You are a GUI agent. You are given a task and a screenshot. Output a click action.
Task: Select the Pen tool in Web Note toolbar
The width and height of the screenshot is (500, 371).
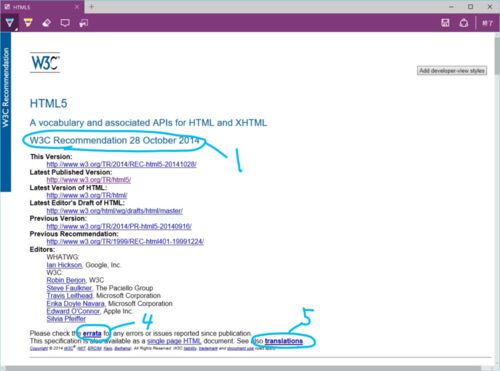click(9, 23)
